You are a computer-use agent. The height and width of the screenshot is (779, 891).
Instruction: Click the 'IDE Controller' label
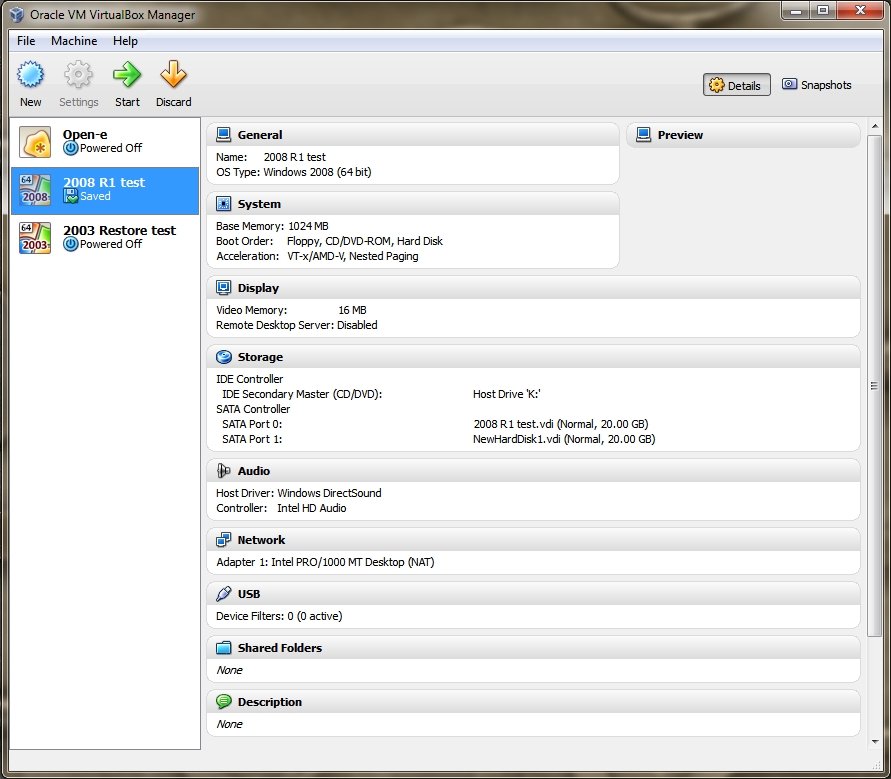(x=249, y=378)
